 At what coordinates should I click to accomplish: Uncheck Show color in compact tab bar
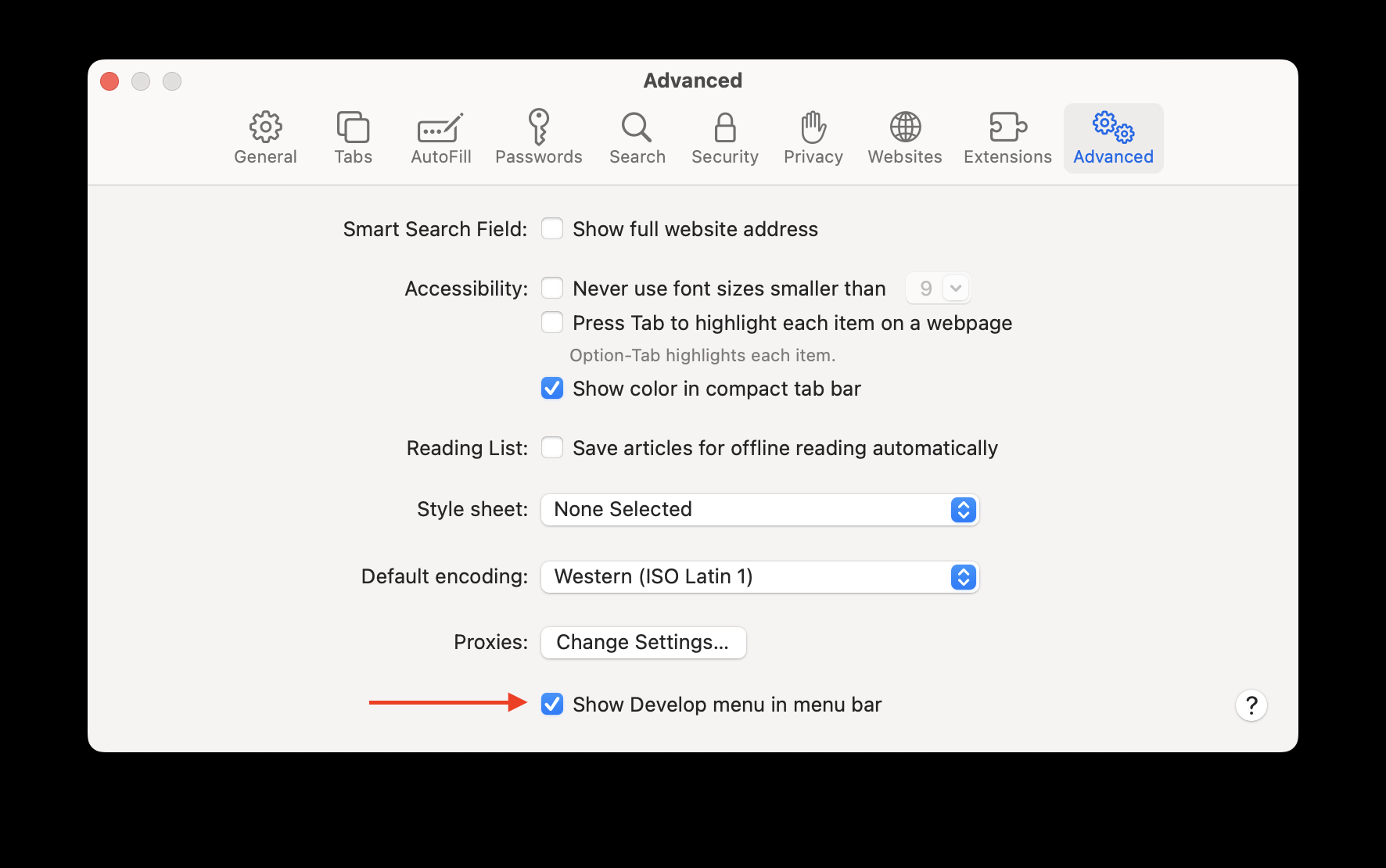(x=552, y=389)
